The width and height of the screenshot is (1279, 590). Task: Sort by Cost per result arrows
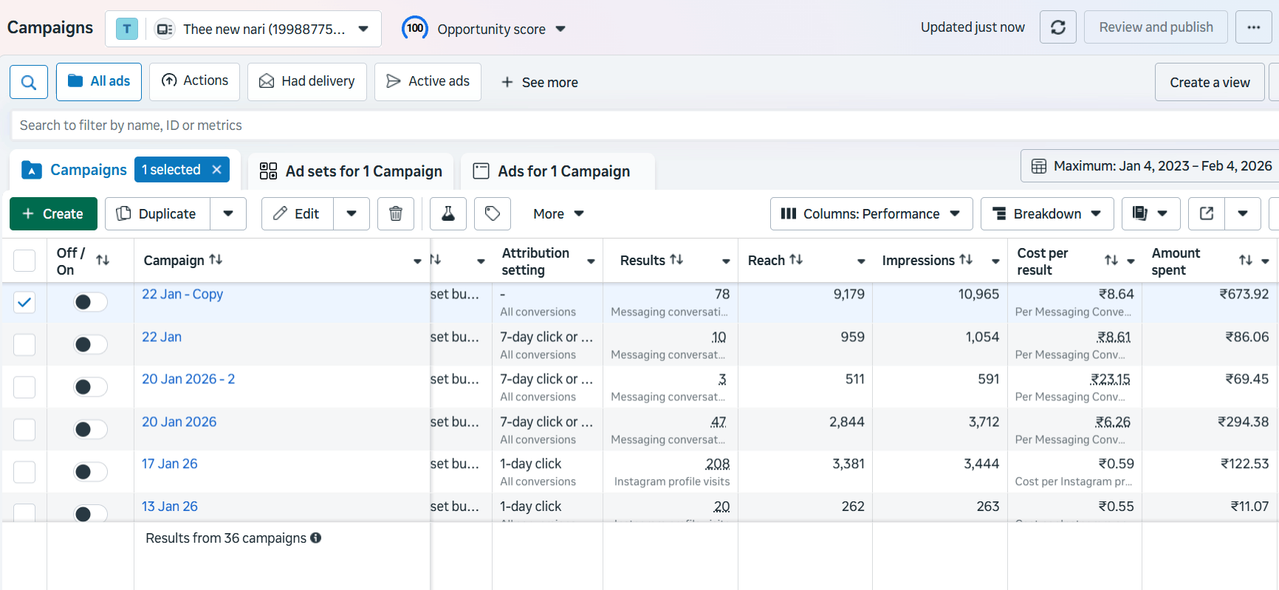[1111, 260]
